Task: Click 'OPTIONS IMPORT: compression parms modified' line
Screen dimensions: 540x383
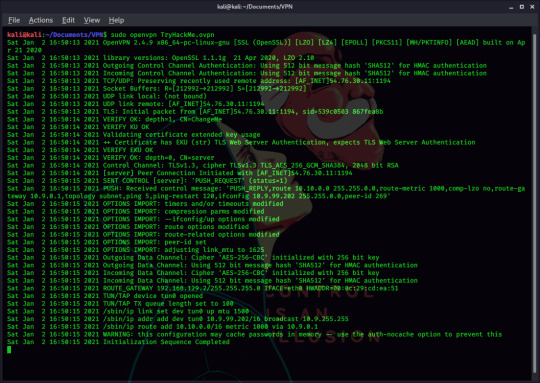Action: (x=136, y=211)
